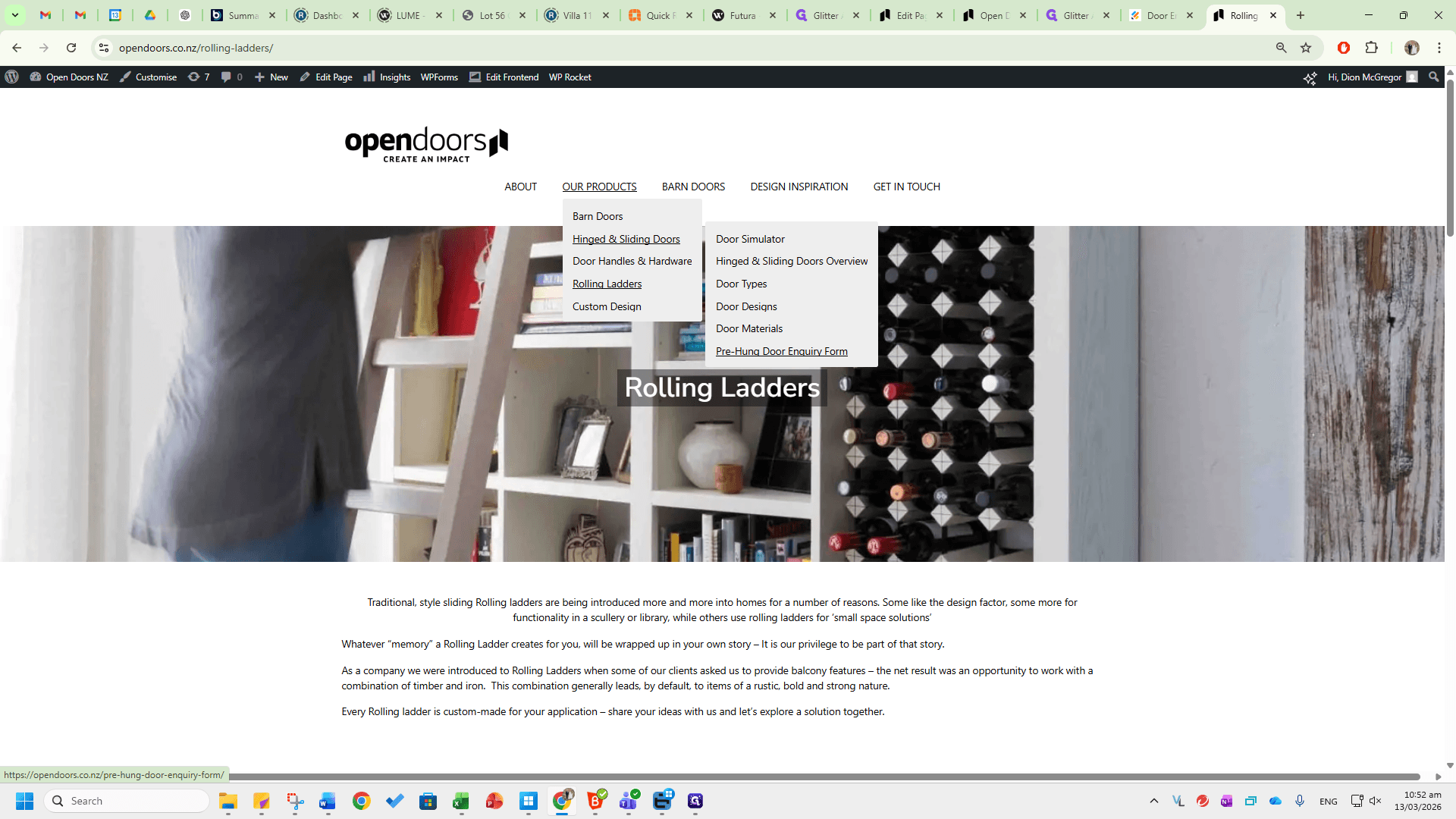The width and height of the screenshot is (1456, 819).
Task: Open the Chrome profile avatar
Action: tap(1411, 48)
